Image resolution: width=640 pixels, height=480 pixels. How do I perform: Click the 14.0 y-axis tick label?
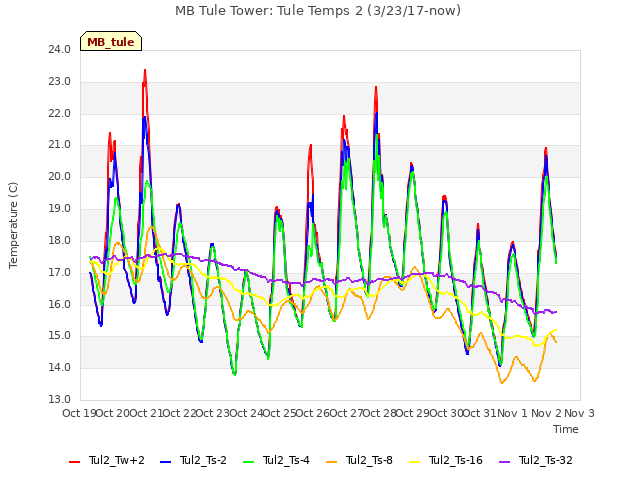click(60, 368)
